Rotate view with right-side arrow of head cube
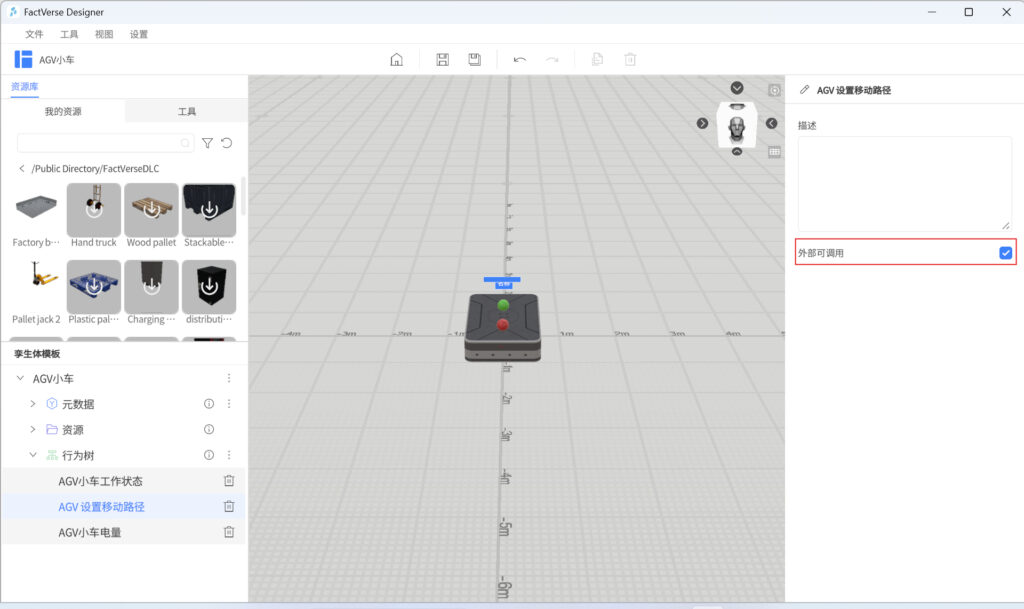This screenshot has width=1024, height=609. 771,123
